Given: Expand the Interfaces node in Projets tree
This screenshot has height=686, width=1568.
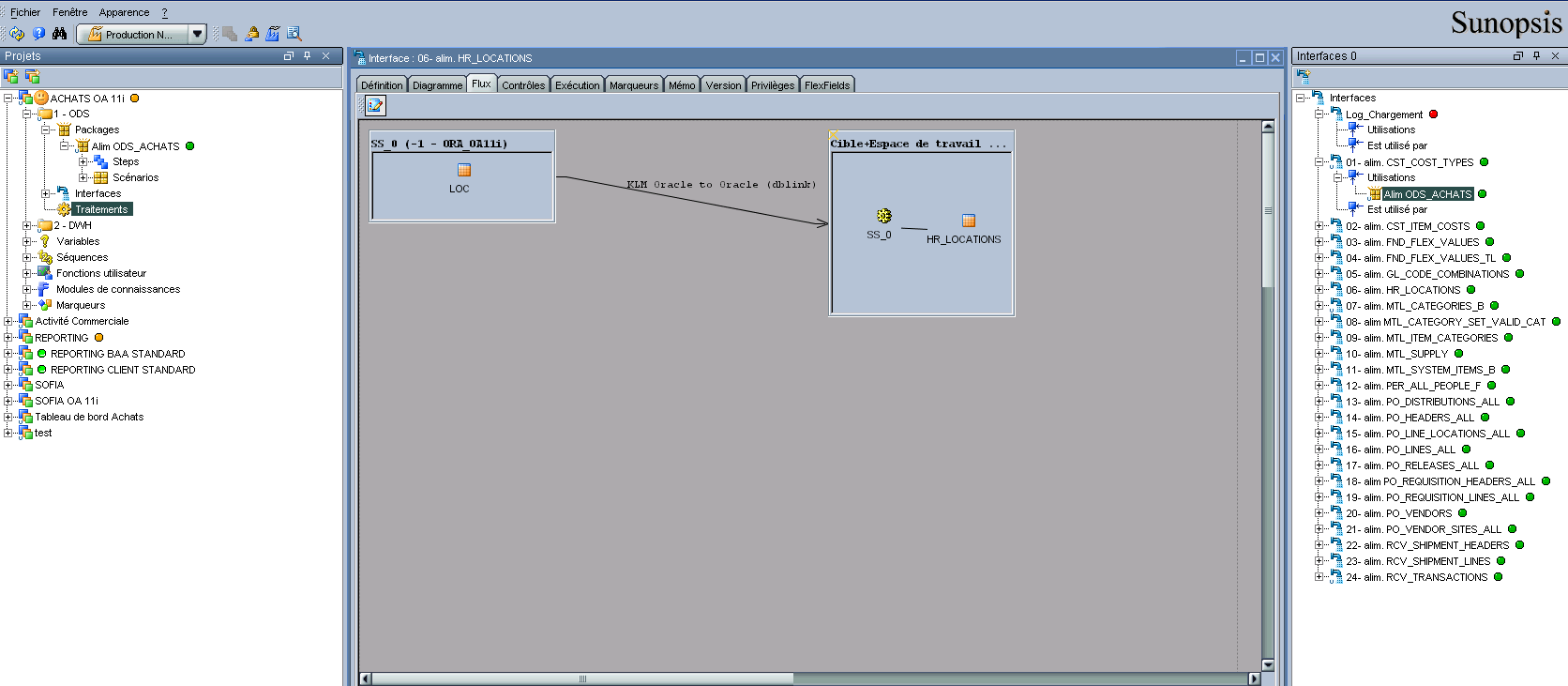Looking at the screenshot, I should point(45,193).
